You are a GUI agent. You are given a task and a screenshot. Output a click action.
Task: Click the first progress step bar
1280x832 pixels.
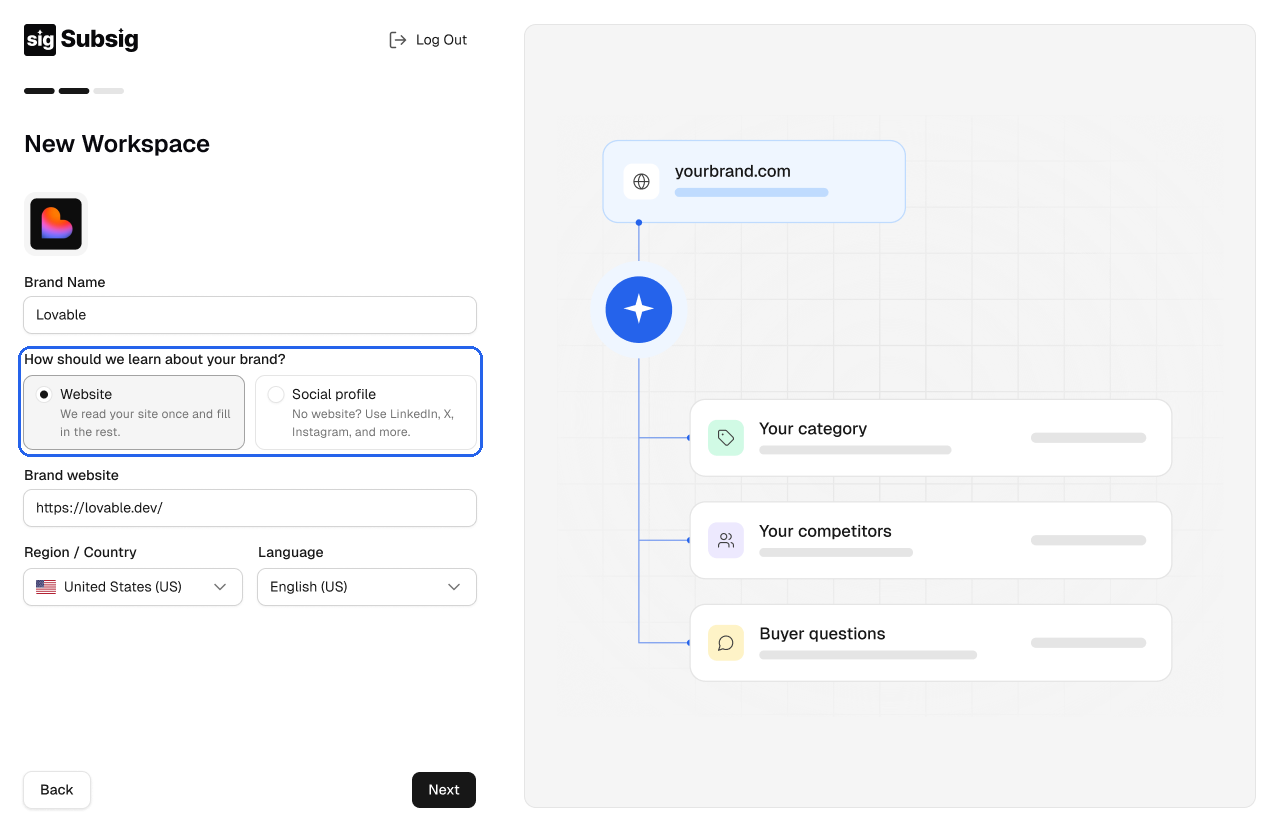pyautogui.click(x=39, y=91)
